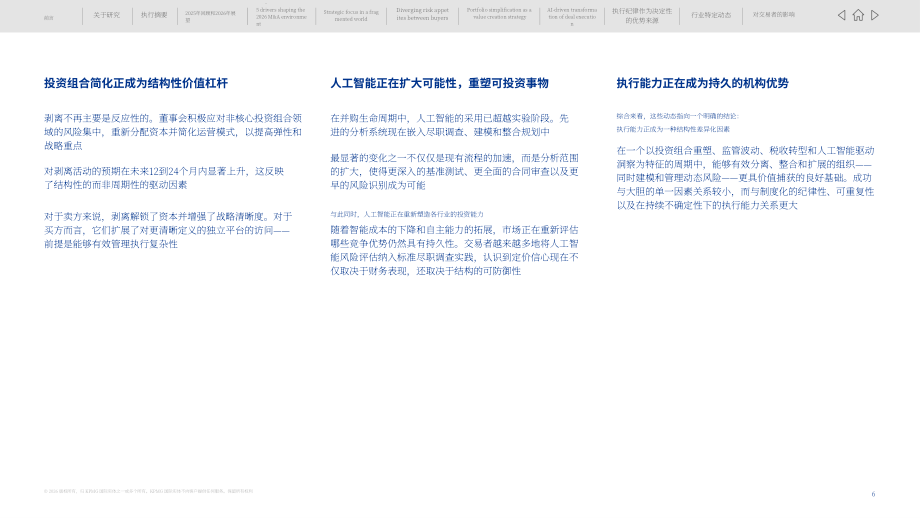Viewport: 920px width, 518px height.
Task: Click paragraph starting 在一个以投资组合重塑
Action: tap(746, 178)
